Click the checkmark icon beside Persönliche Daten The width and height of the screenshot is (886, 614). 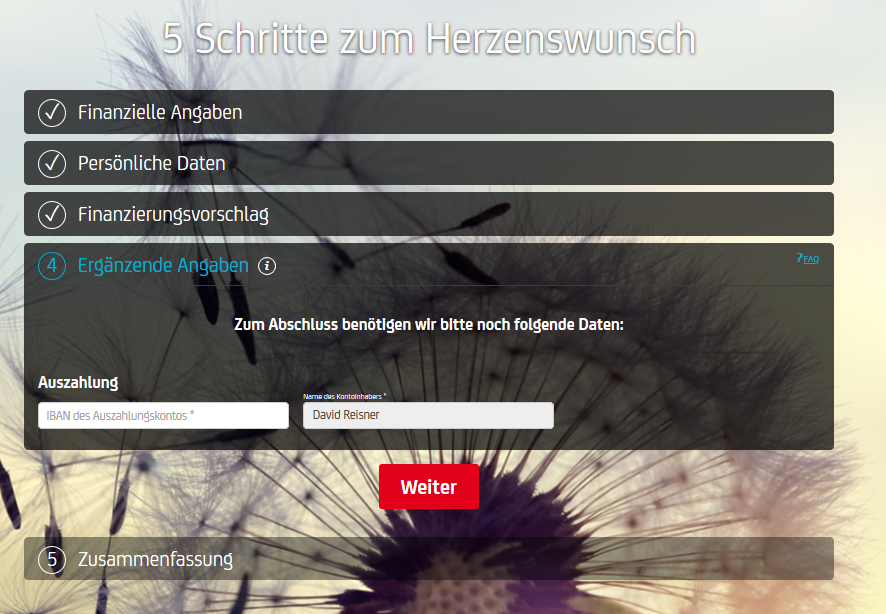pos(52,162)
